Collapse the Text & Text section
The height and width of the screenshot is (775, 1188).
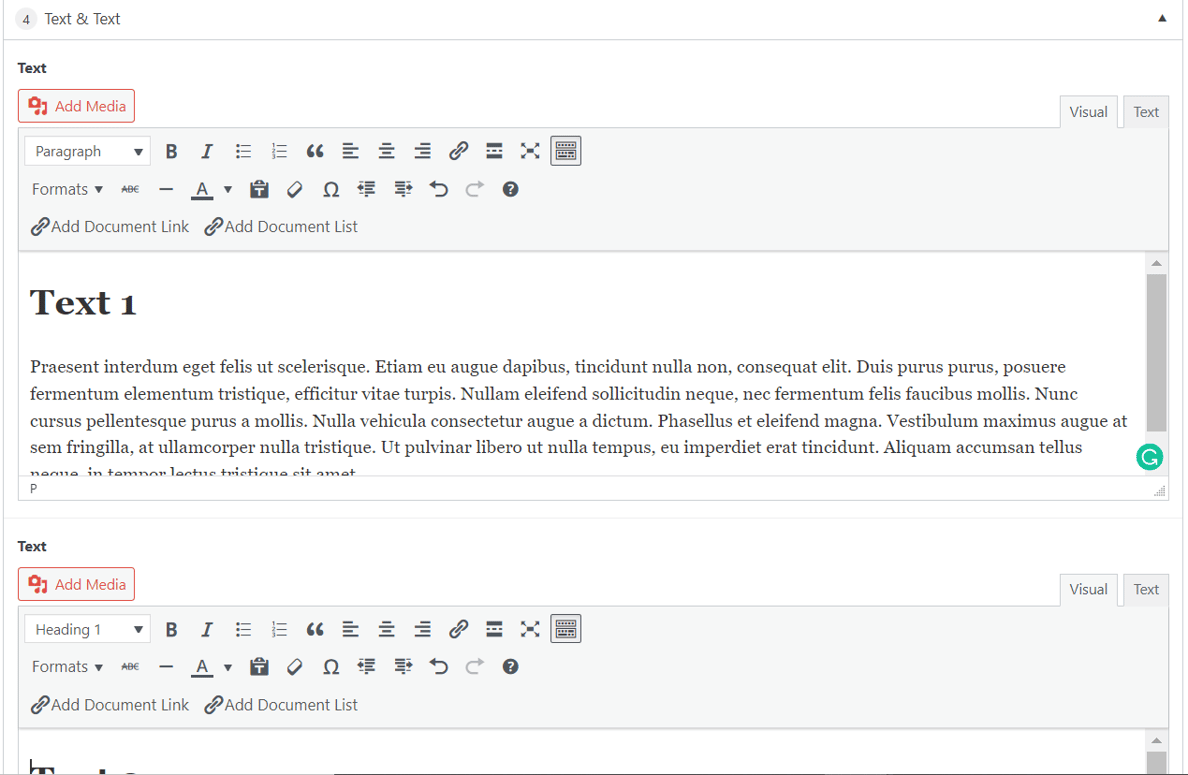pyautogui.click(x=1161, y=18)
